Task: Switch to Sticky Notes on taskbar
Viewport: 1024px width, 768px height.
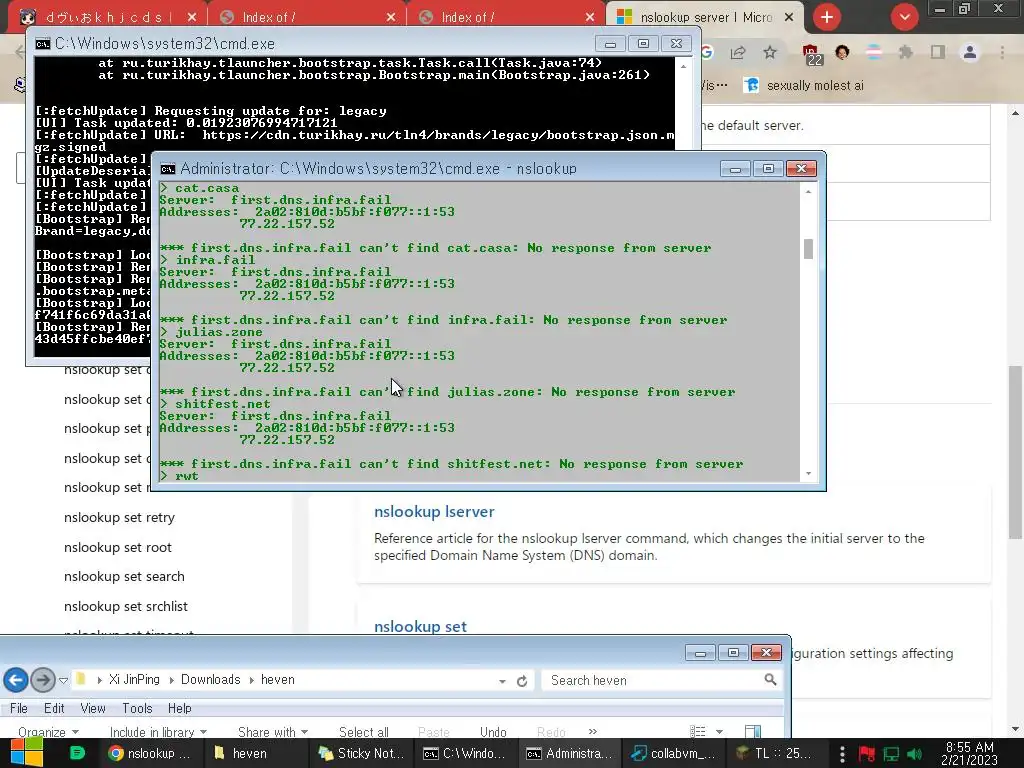Action: tap(361, 753)
